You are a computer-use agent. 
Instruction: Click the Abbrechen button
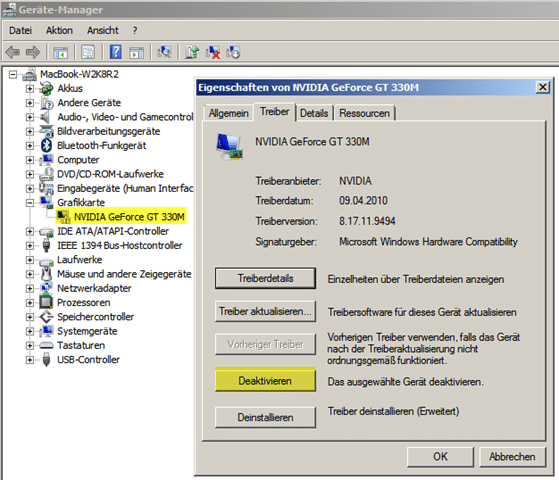tap(512, 457)
